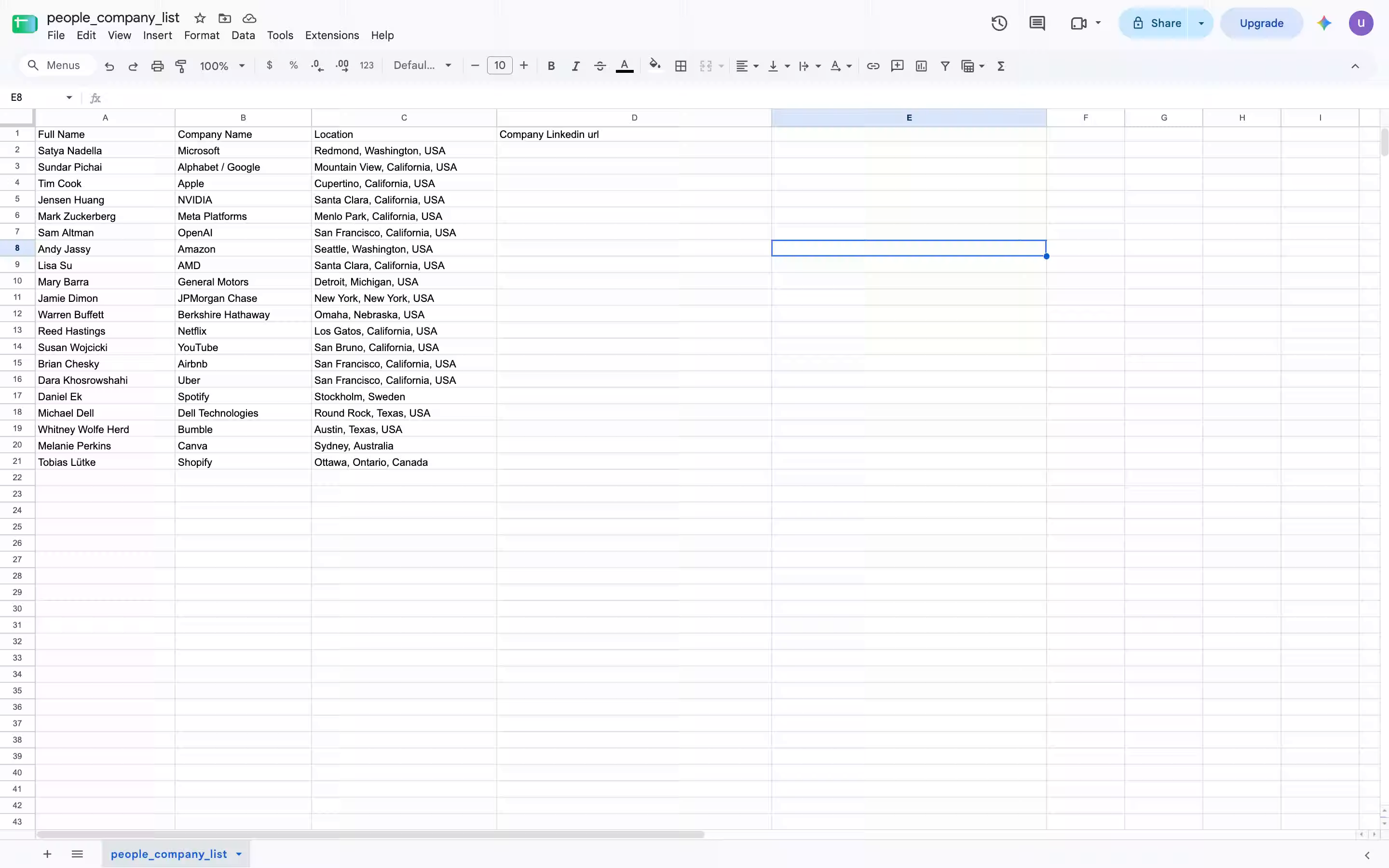Click the Share button
The width and height of the screenshot is (1389, 868).
pyautogui.click(x=1154, y=24)
